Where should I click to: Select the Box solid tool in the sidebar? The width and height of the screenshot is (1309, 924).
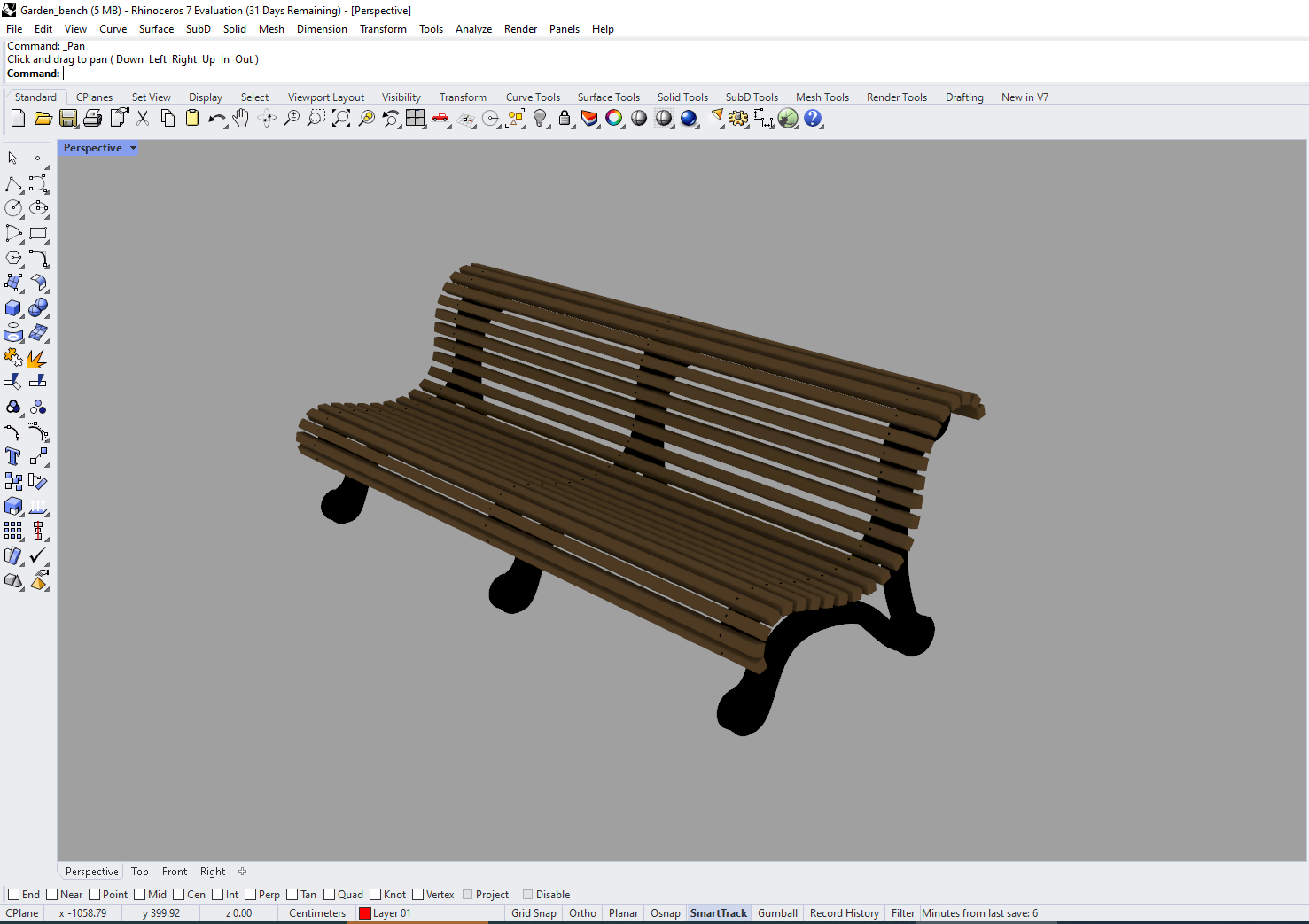point(12,307)
